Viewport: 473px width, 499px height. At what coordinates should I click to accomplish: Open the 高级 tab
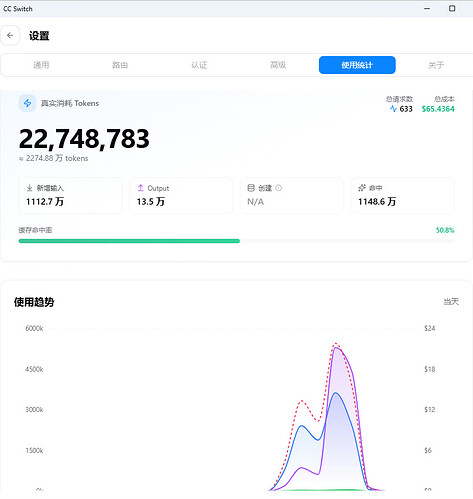click(x=278, y=65)
